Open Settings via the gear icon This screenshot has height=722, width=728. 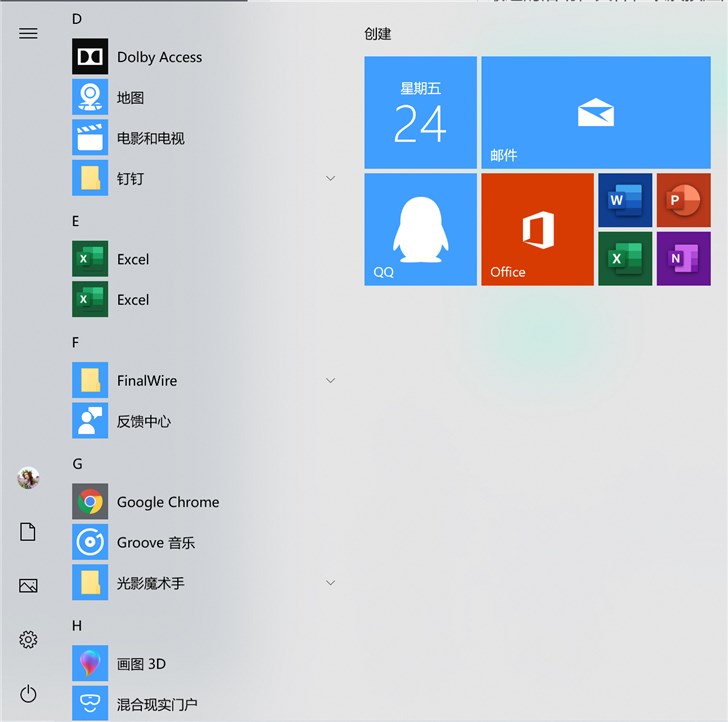(x=28, y=639)
